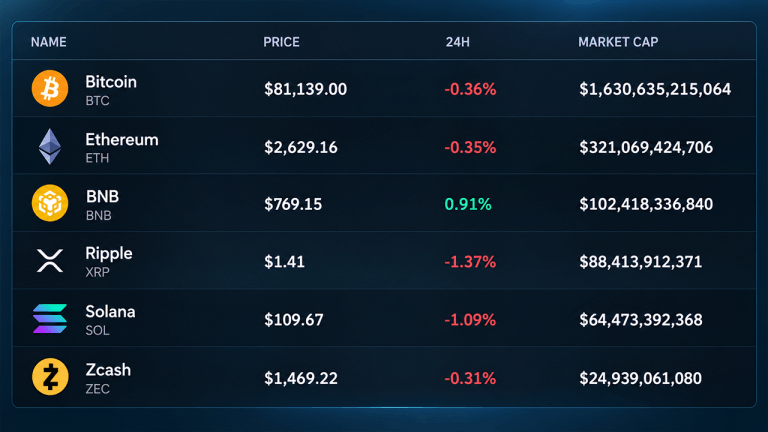This screenshot has height=432, width=768.
Task: Sort by the 24H column header
Action: [457, 42]
